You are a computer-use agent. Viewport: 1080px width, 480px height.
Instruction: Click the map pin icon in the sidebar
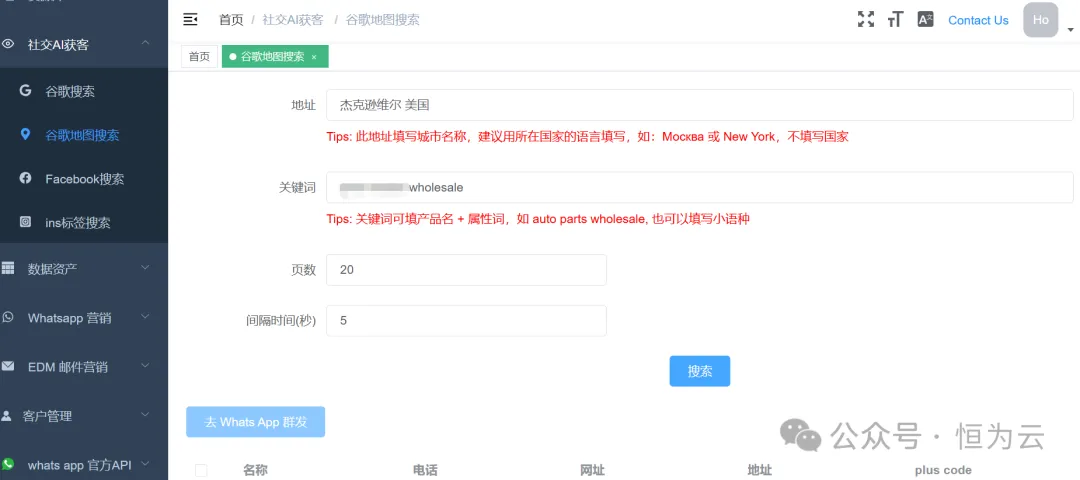coord(25,134)
